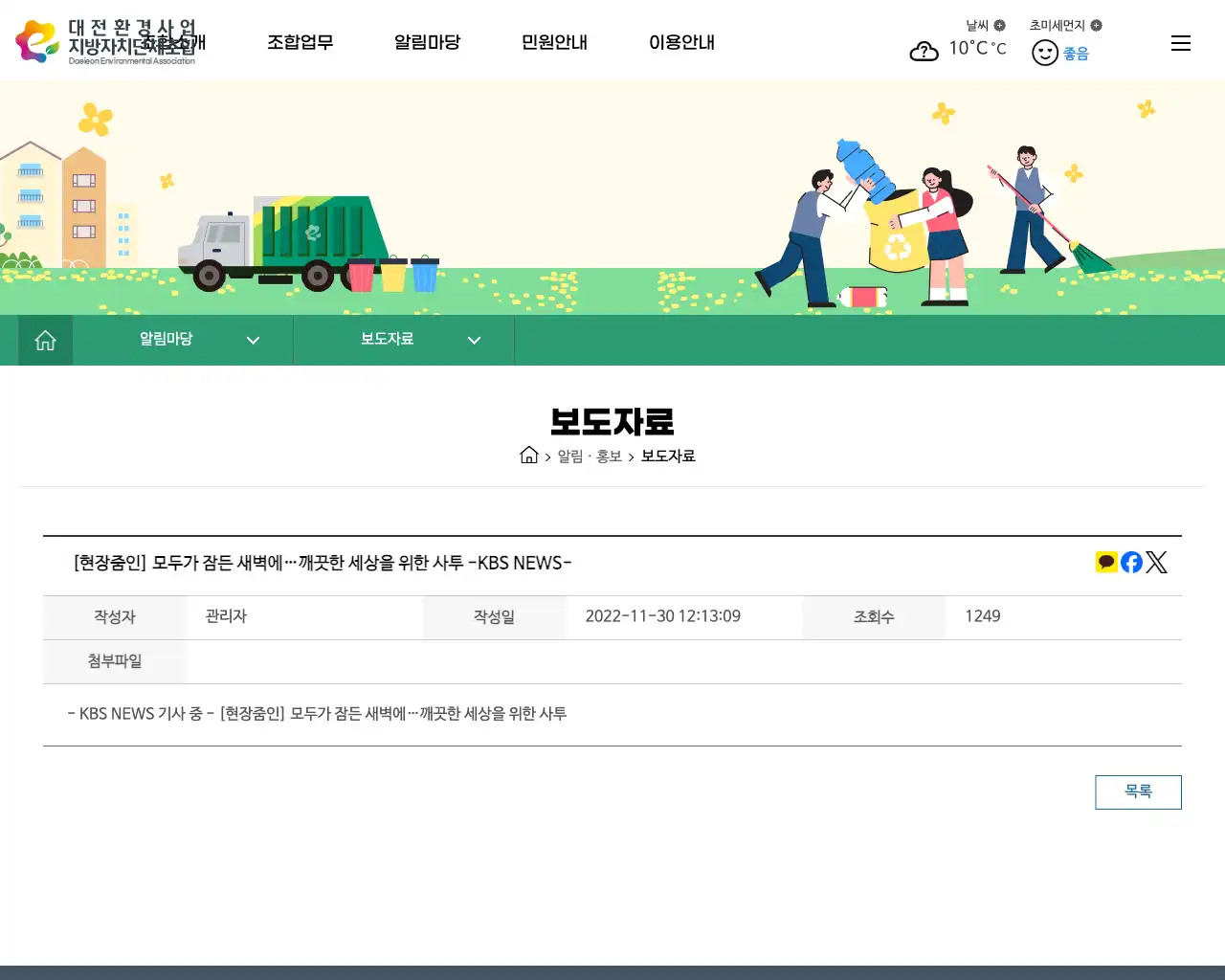This screenshot has width=1225, height=980.
Task: Click the home icon above the breadcrumb trail
Action: [x=529, y=456]
